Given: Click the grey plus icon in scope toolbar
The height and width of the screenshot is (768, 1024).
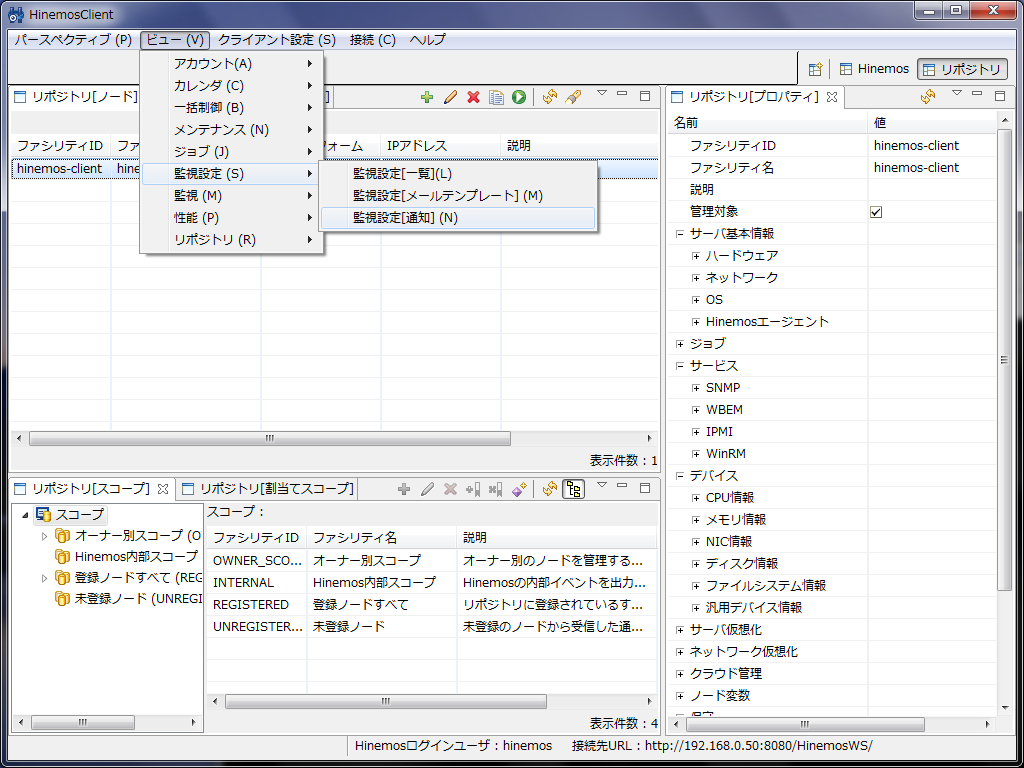Looking at the screenshot, I should click(404, 488).
